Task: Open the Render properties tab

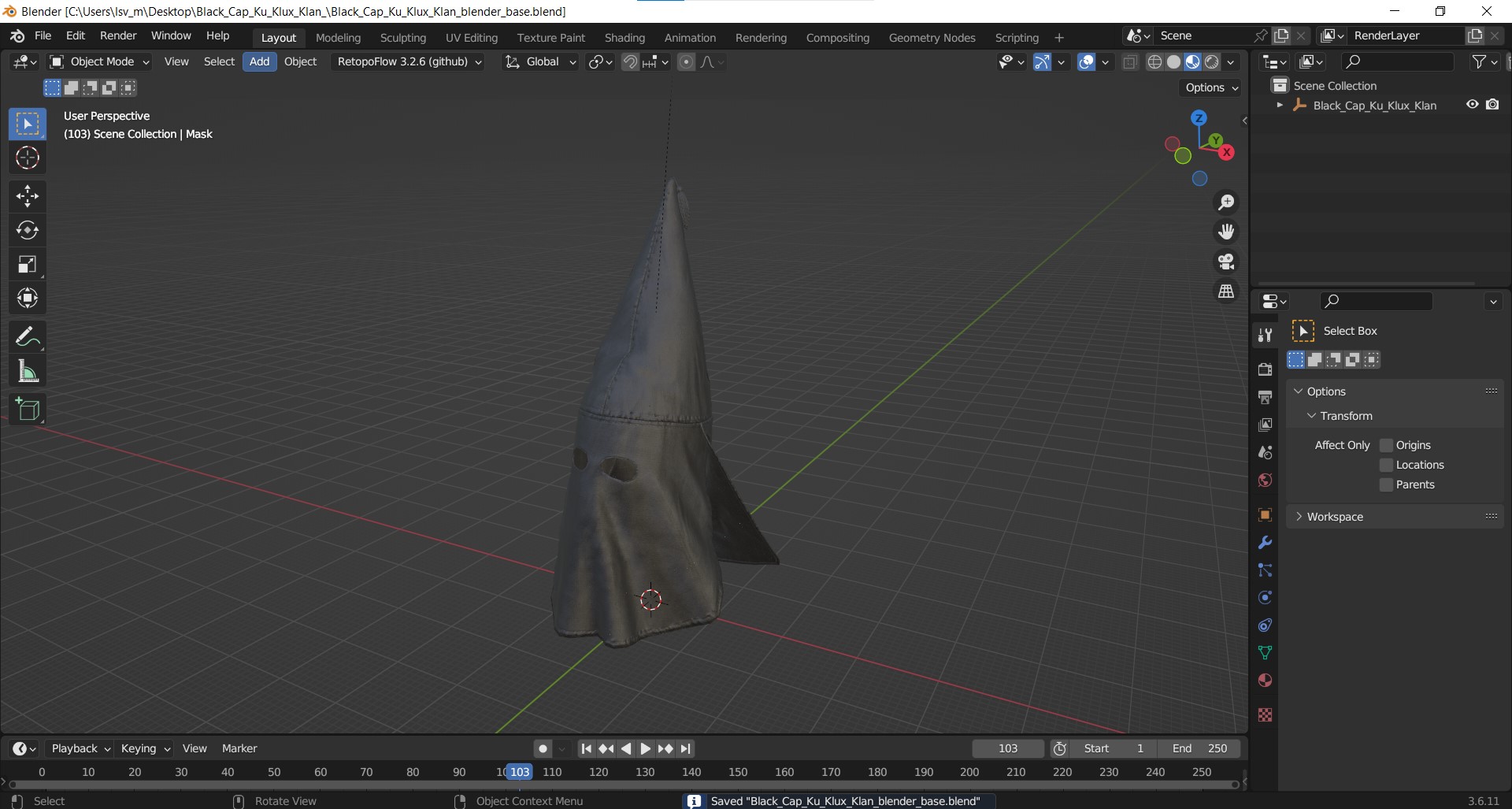Action: pyautogui.click(x=1265, y=369)
